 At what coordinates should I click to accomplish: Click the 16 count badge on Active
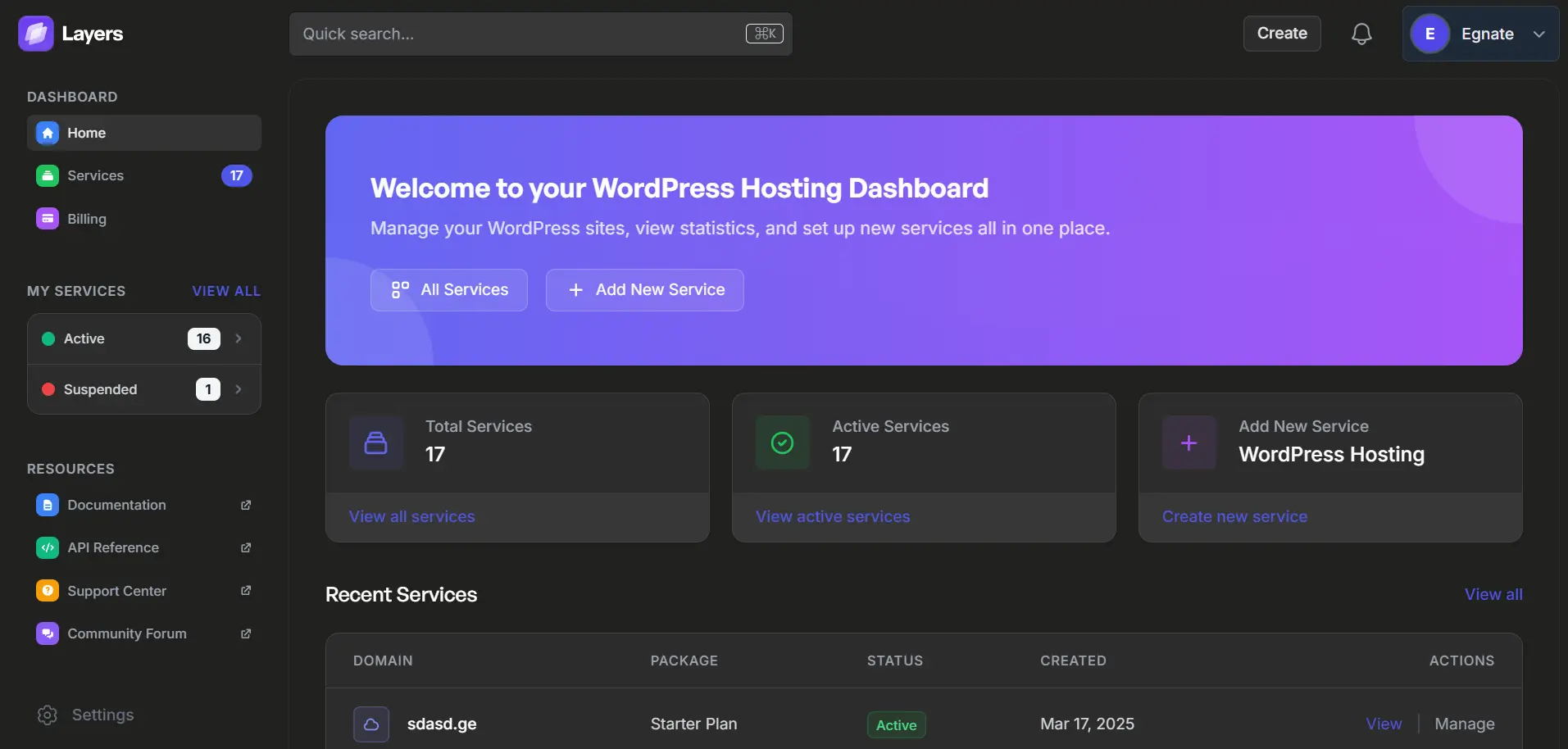[x=204, y=338]
